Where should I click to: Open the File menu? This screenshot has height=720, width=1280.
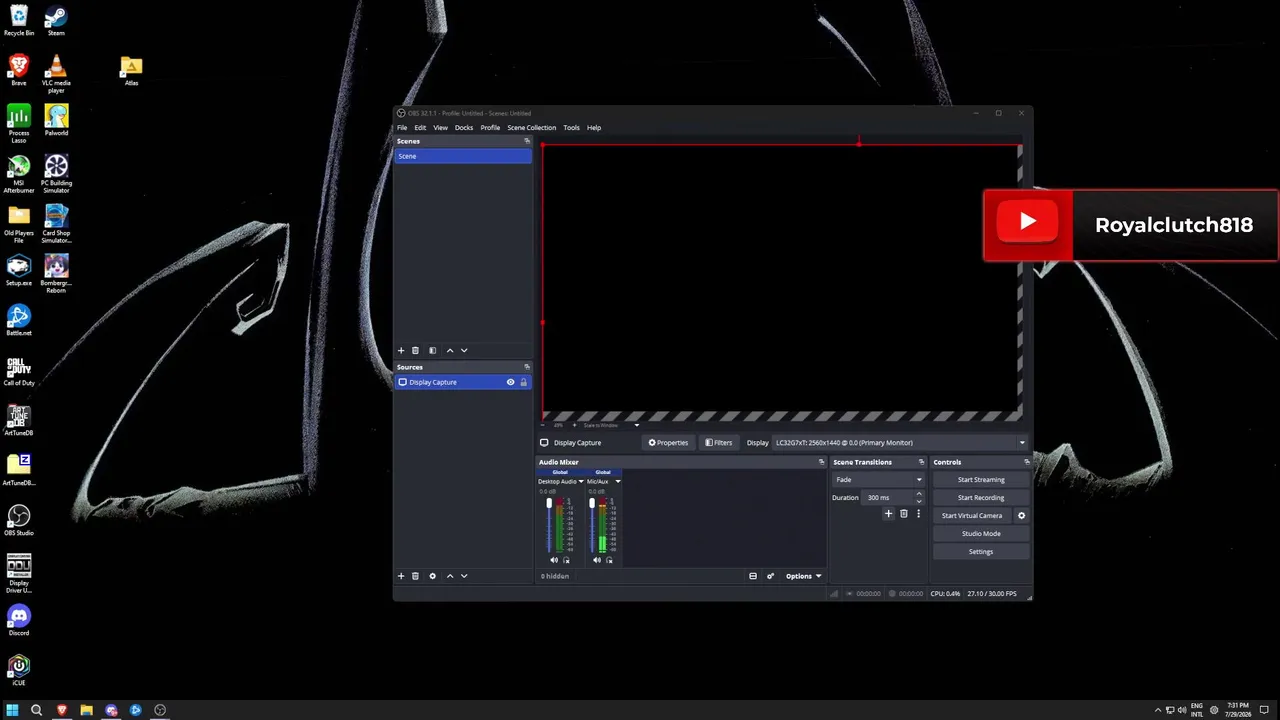(x=402, y=128)
